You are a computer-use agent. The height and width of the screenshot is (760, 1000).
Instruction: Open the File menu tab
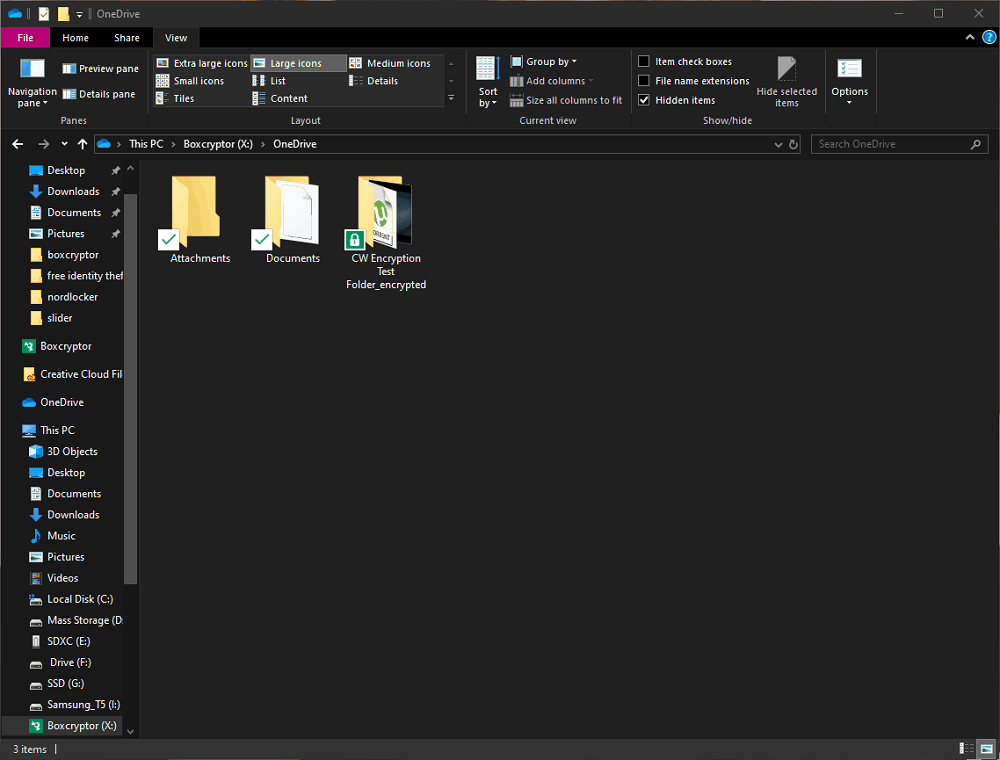[26, 38]
